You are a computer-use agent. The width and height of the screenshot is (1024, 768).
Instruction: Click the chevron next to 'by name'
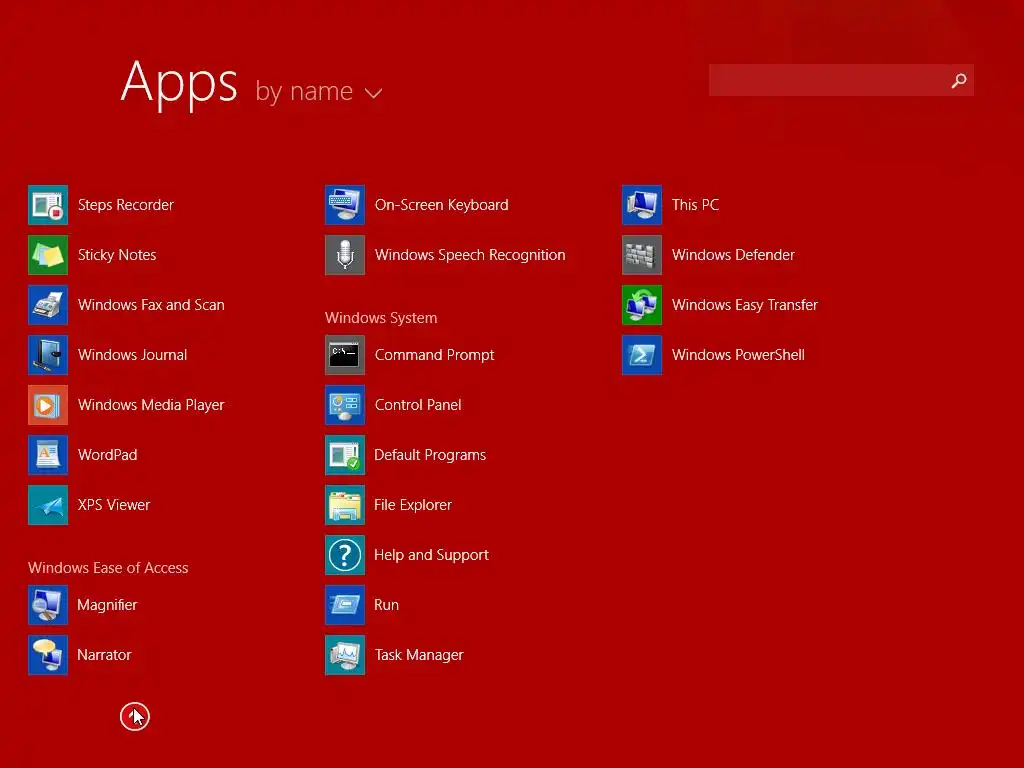pos(373,93)
